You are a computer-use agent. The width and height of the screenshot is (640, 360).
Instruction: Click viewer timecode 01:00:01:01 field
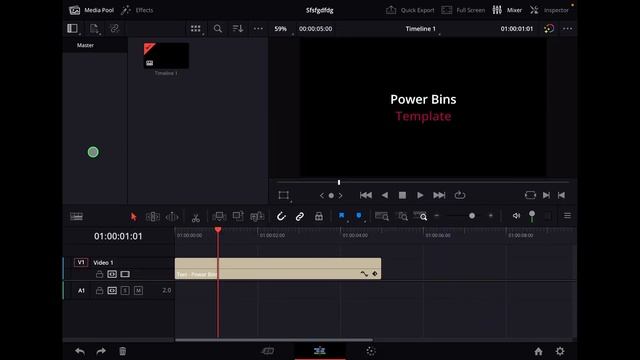[517, 29]
